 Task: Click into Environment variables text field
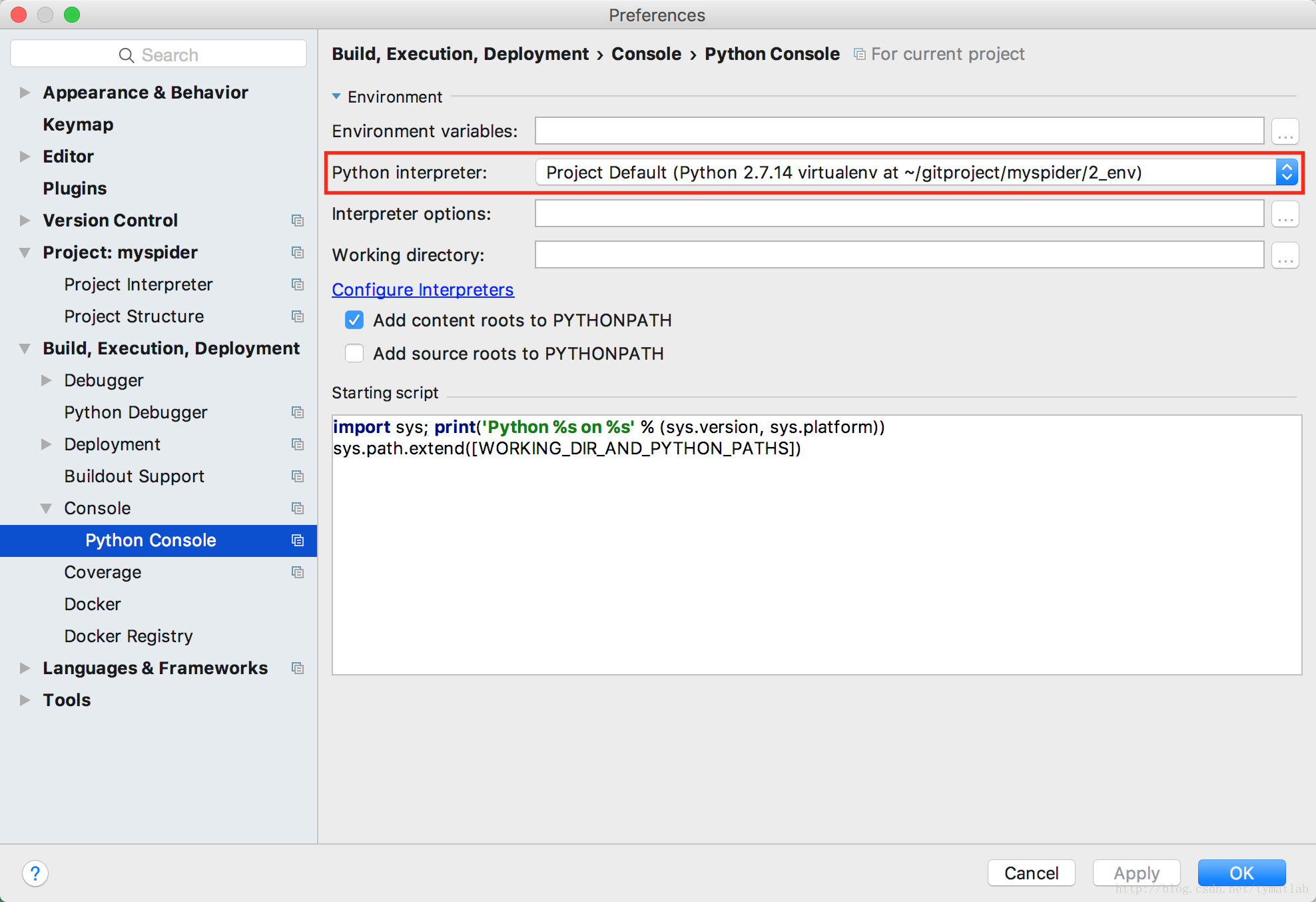[899, 131]
